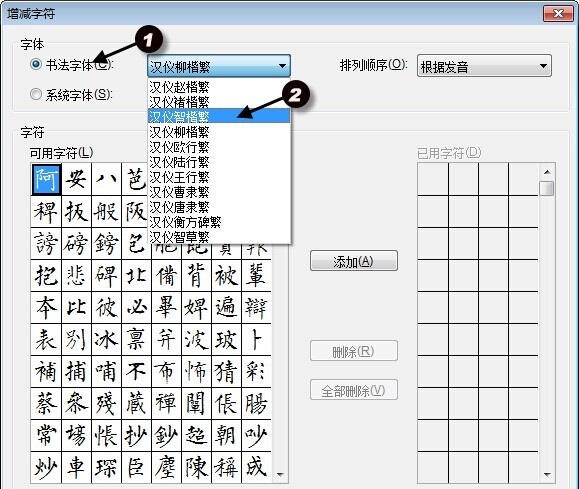Close the 增减字符 dialog
This screenshot has width=579, height=489.
coord(559,14)
